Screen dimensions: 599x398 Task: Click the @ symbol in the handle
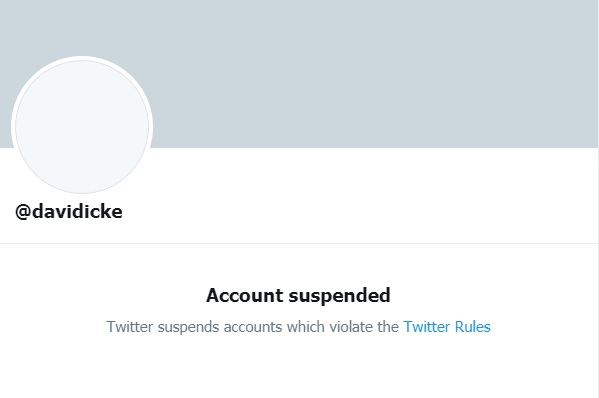[23, 212]
